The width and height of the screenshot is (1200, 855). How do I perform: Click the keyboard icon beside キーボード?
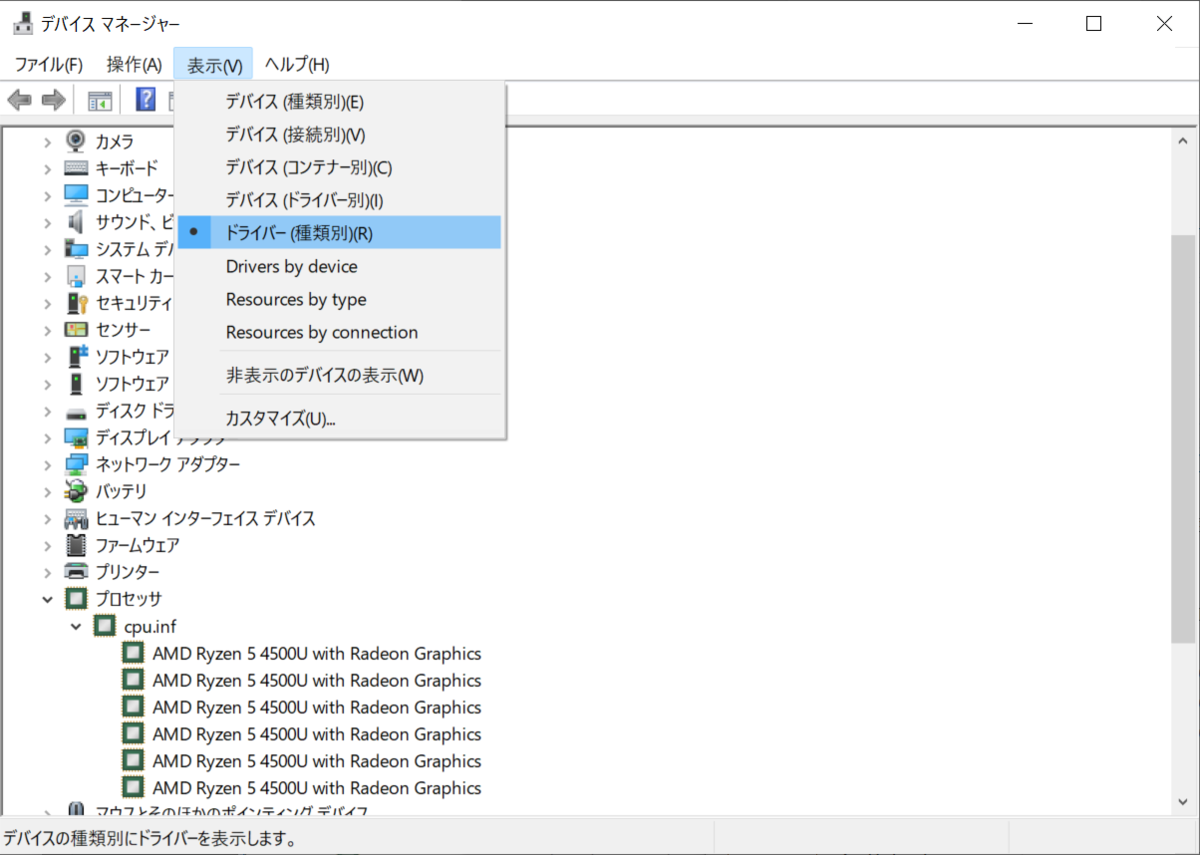pos(76,168)
